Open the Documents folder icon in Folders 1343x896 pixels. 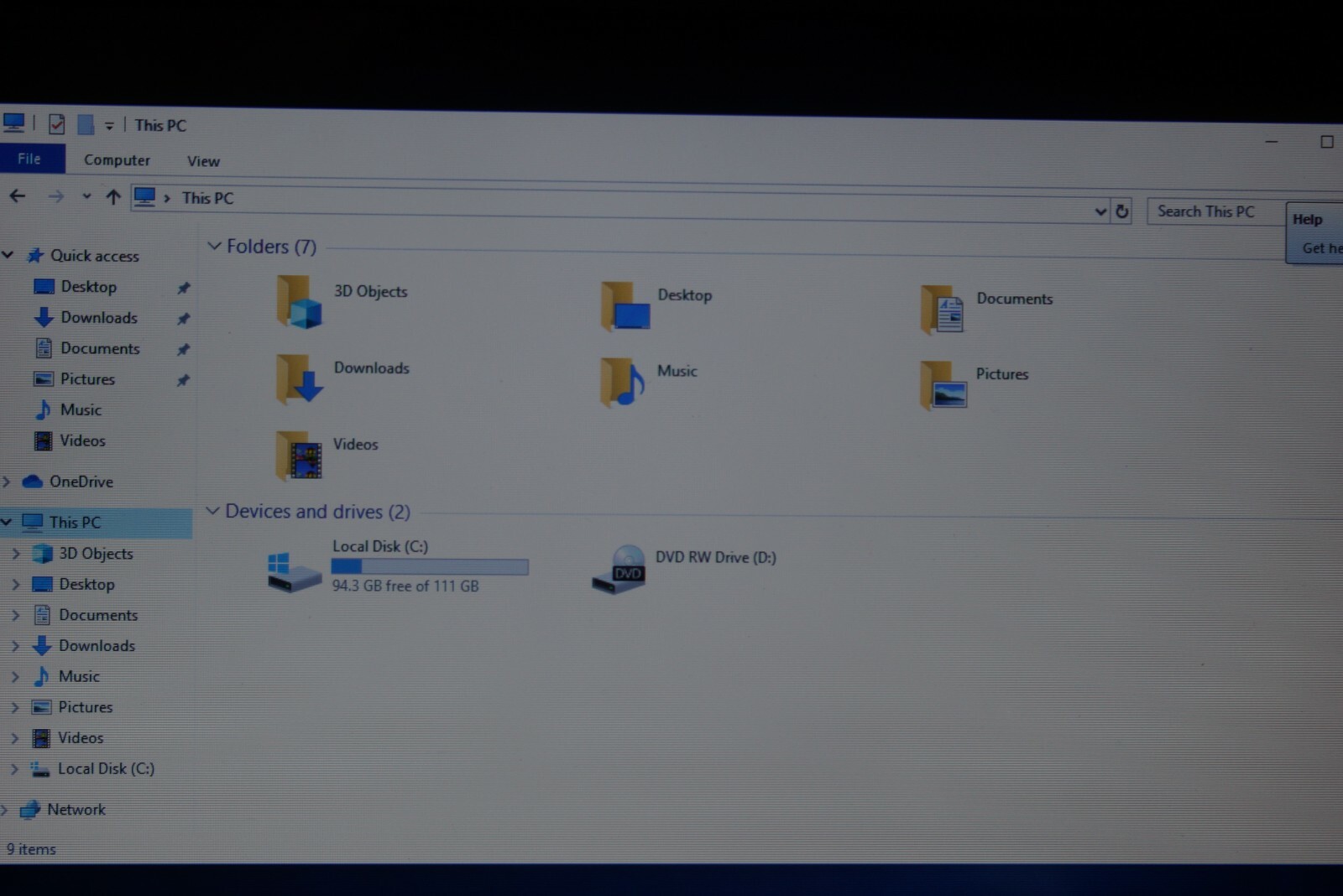coord(942,310)
